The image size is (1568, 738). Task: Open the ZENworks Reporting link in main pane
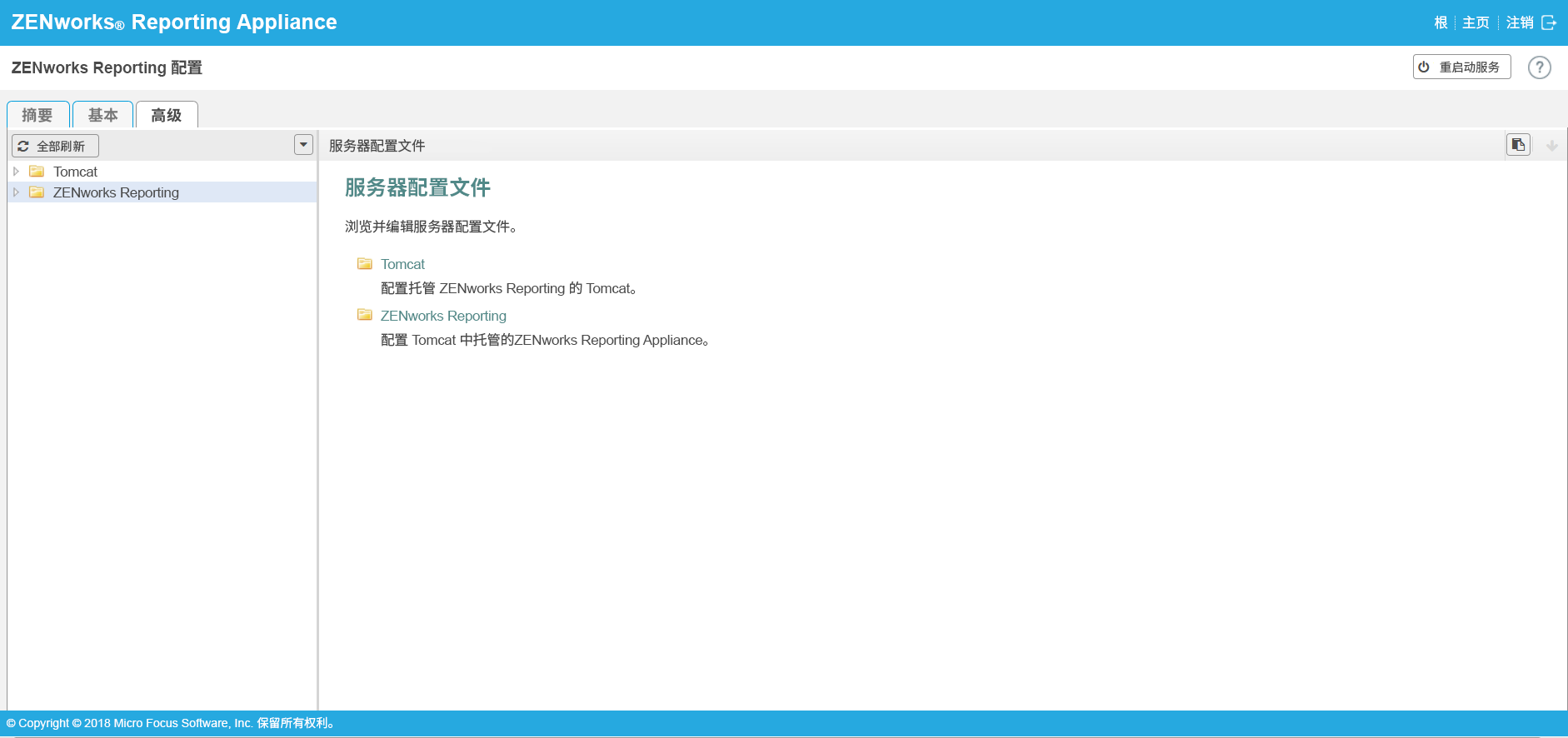[443, 316]
